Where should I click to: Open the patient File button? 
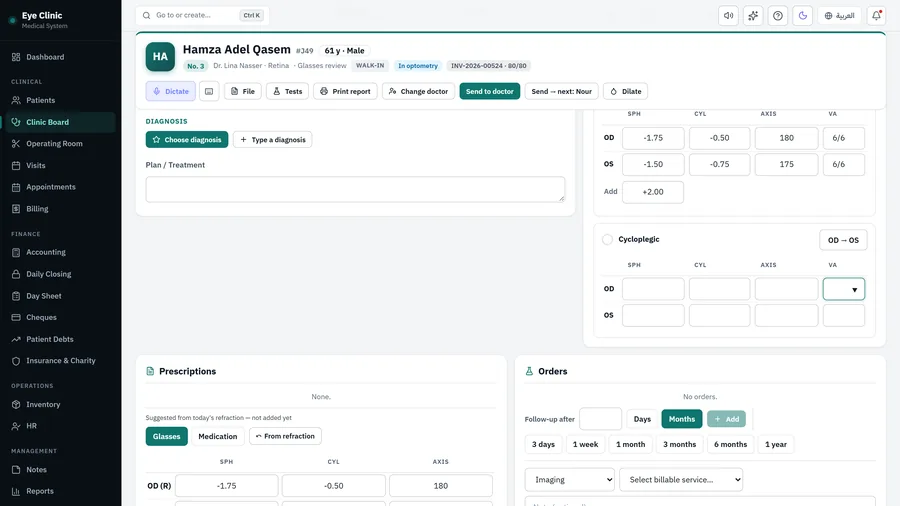click(x=243, y=91)
